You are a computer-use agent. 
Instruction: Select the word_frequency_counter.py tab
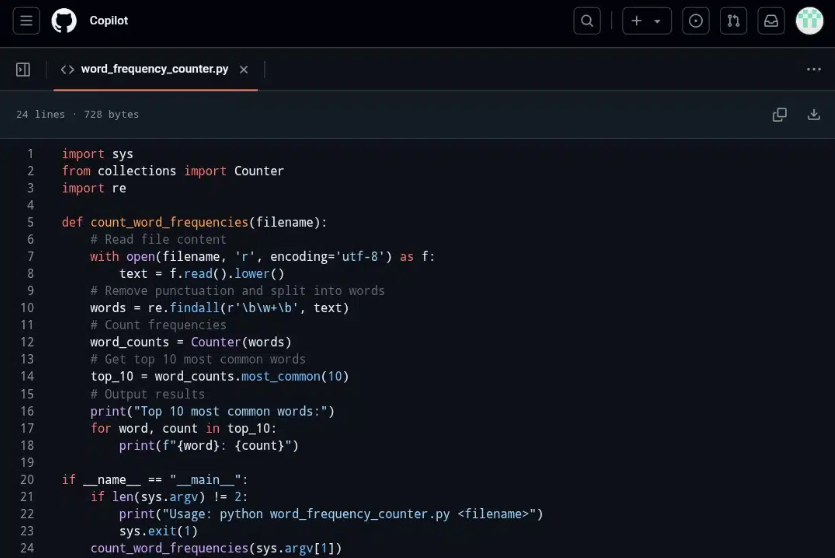(154, 69)
